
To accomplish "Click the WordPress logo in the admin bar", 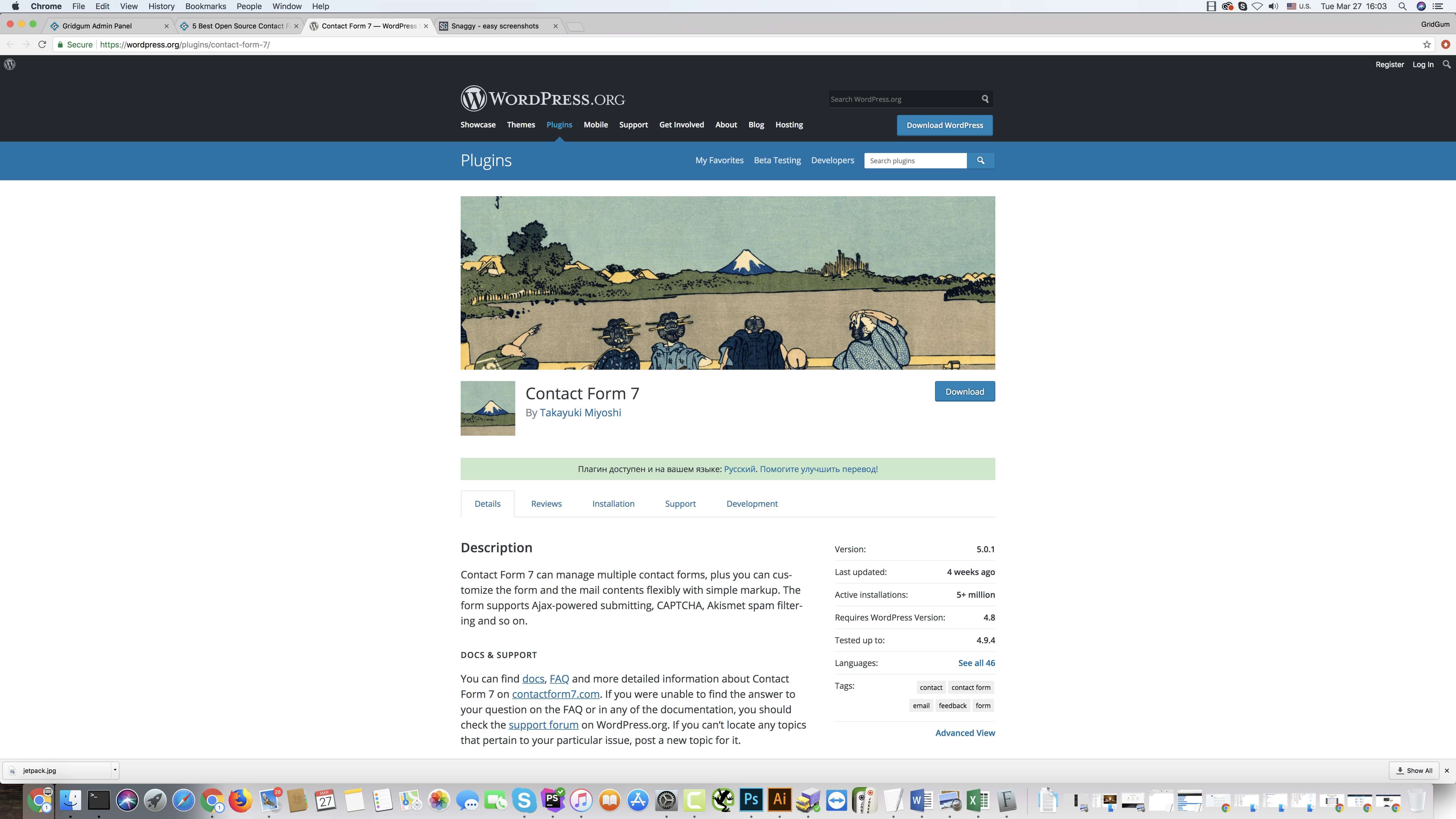I will [x=10, y=65].
